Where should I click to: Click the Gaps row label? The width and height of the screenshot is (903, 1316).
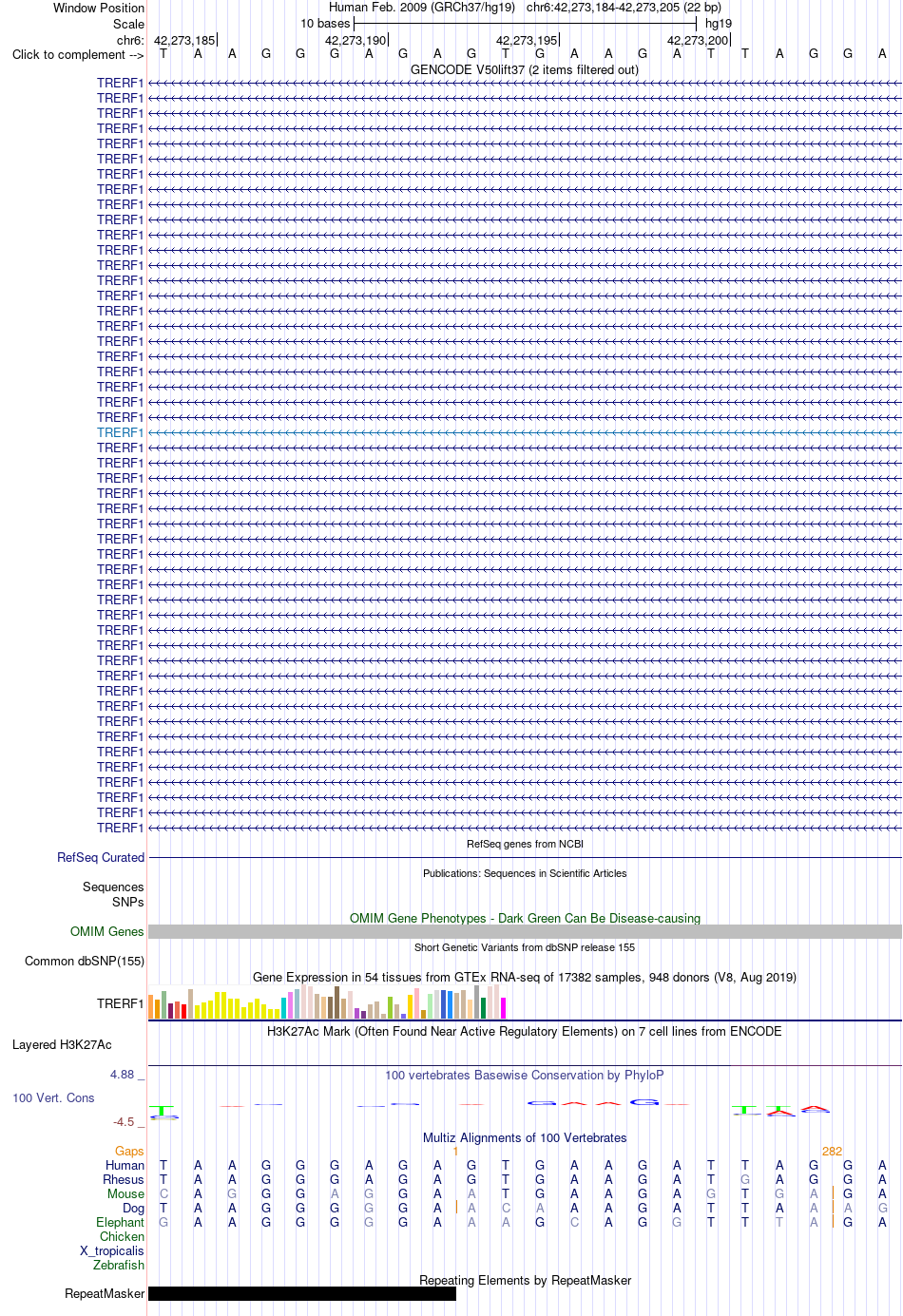point(129,1151)
